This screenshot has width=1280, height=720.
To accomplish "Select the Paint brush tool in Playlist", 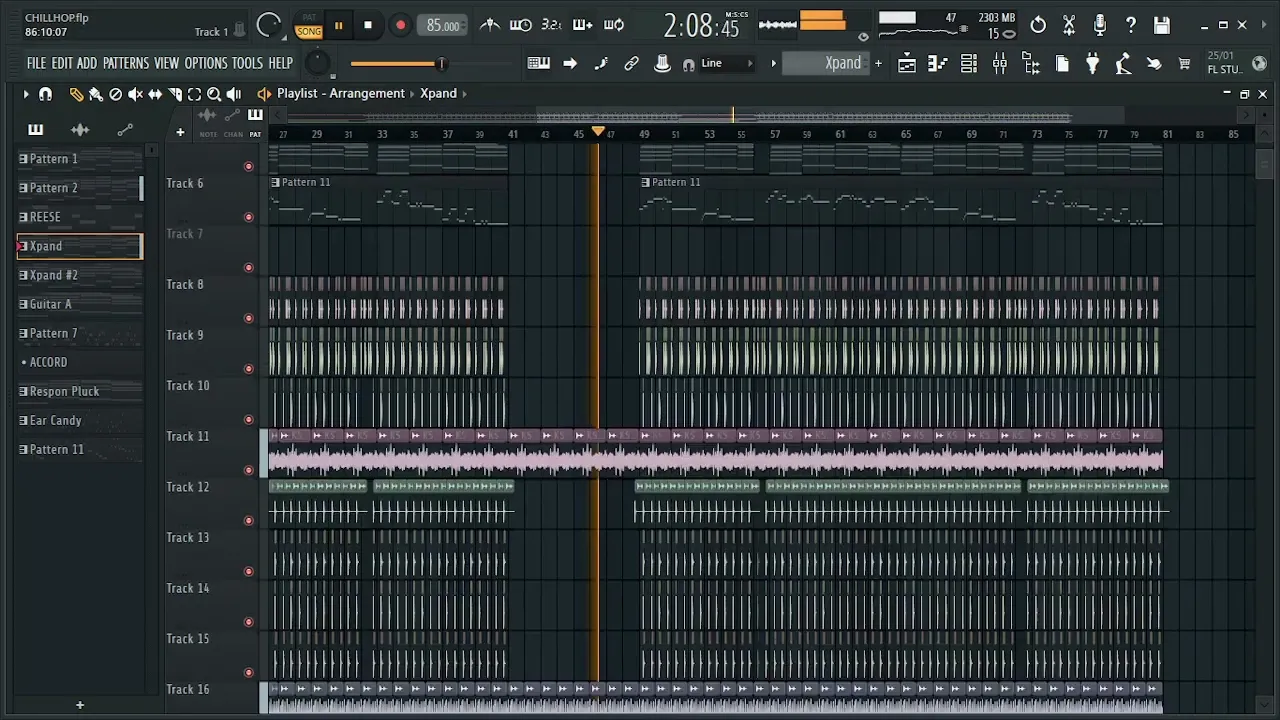I will 96,94.
